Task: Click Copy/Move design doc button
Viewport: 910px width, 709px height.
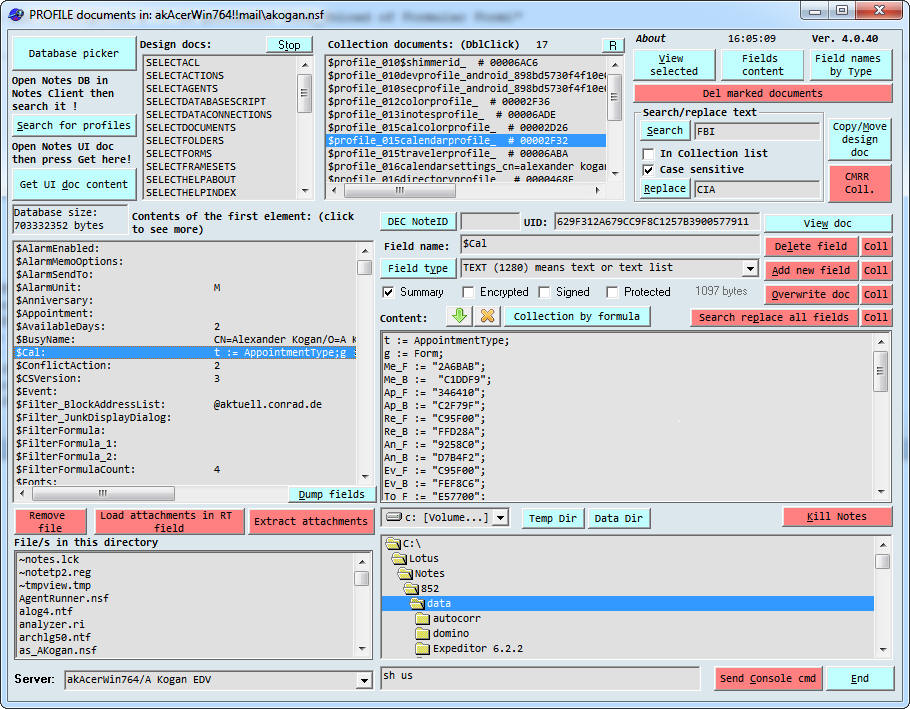Action: tap(860, 139)
